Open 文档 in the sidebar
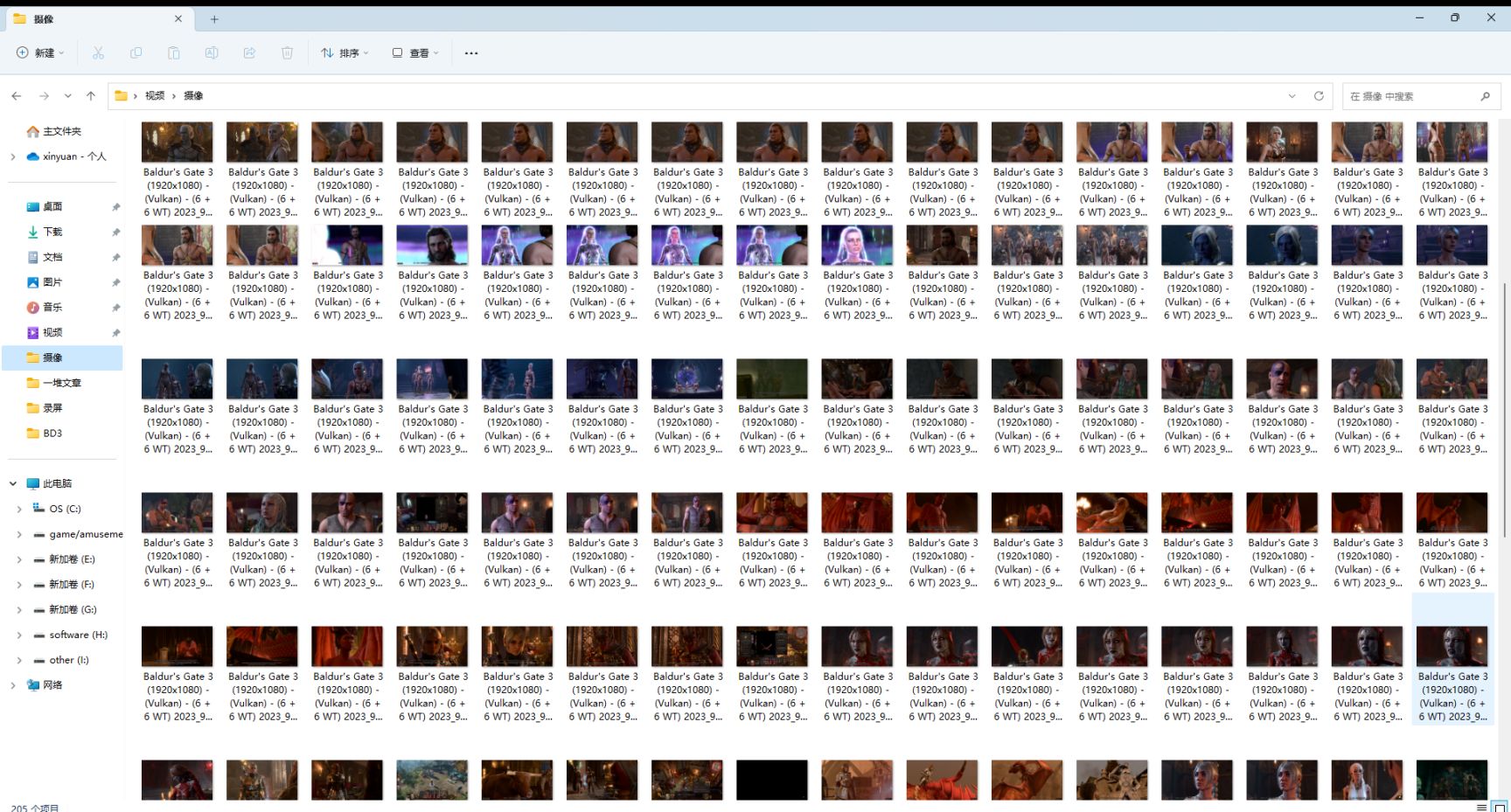Image resolution: width=1511 pixels, height=812 pixels. (52, 258)
